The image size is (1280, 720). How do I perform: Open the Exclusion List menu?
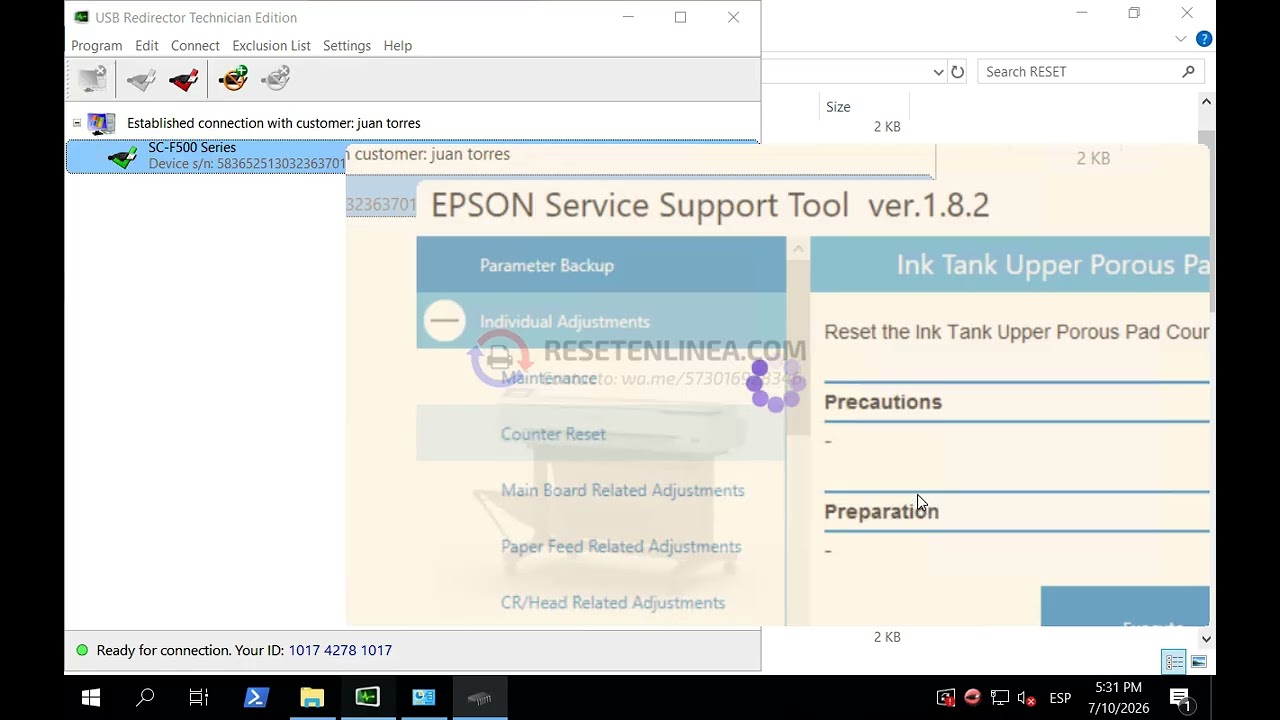(271, 46)
